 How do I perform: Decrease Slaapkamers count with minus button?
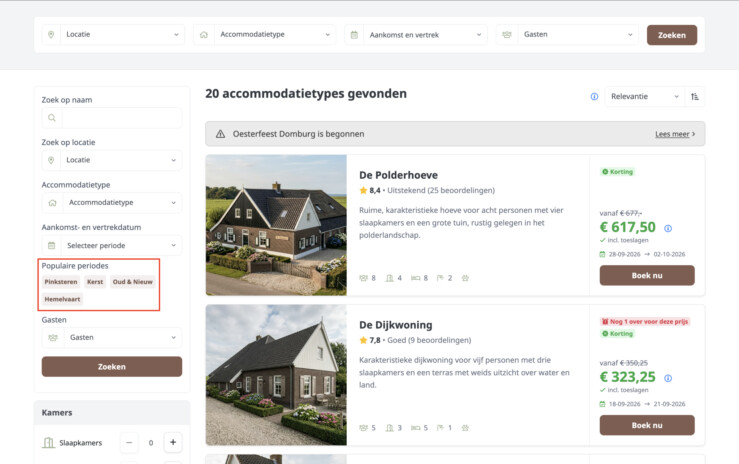(x=129, y=442)
